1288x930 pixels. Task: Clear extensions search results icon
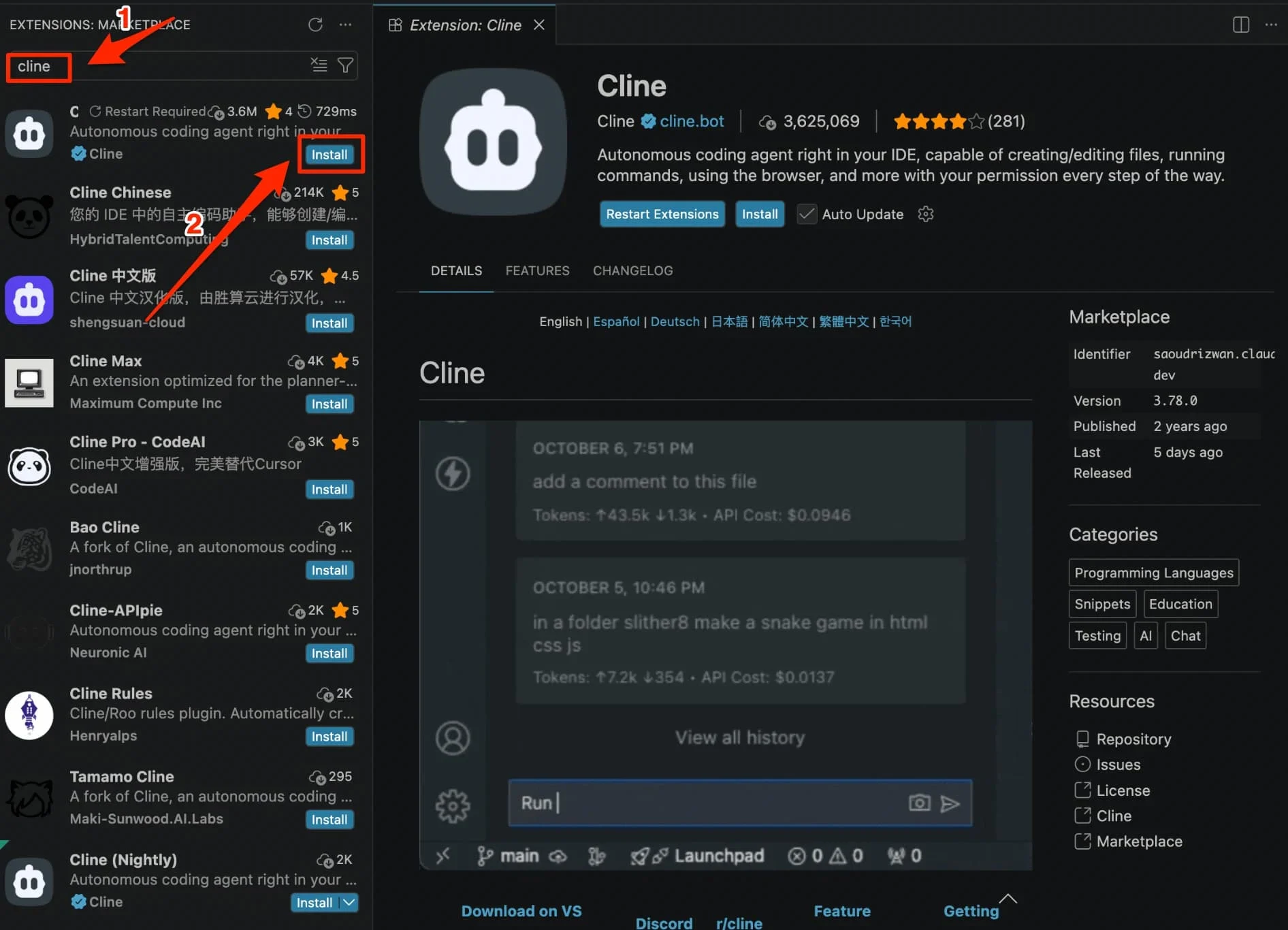coord(319,65)
